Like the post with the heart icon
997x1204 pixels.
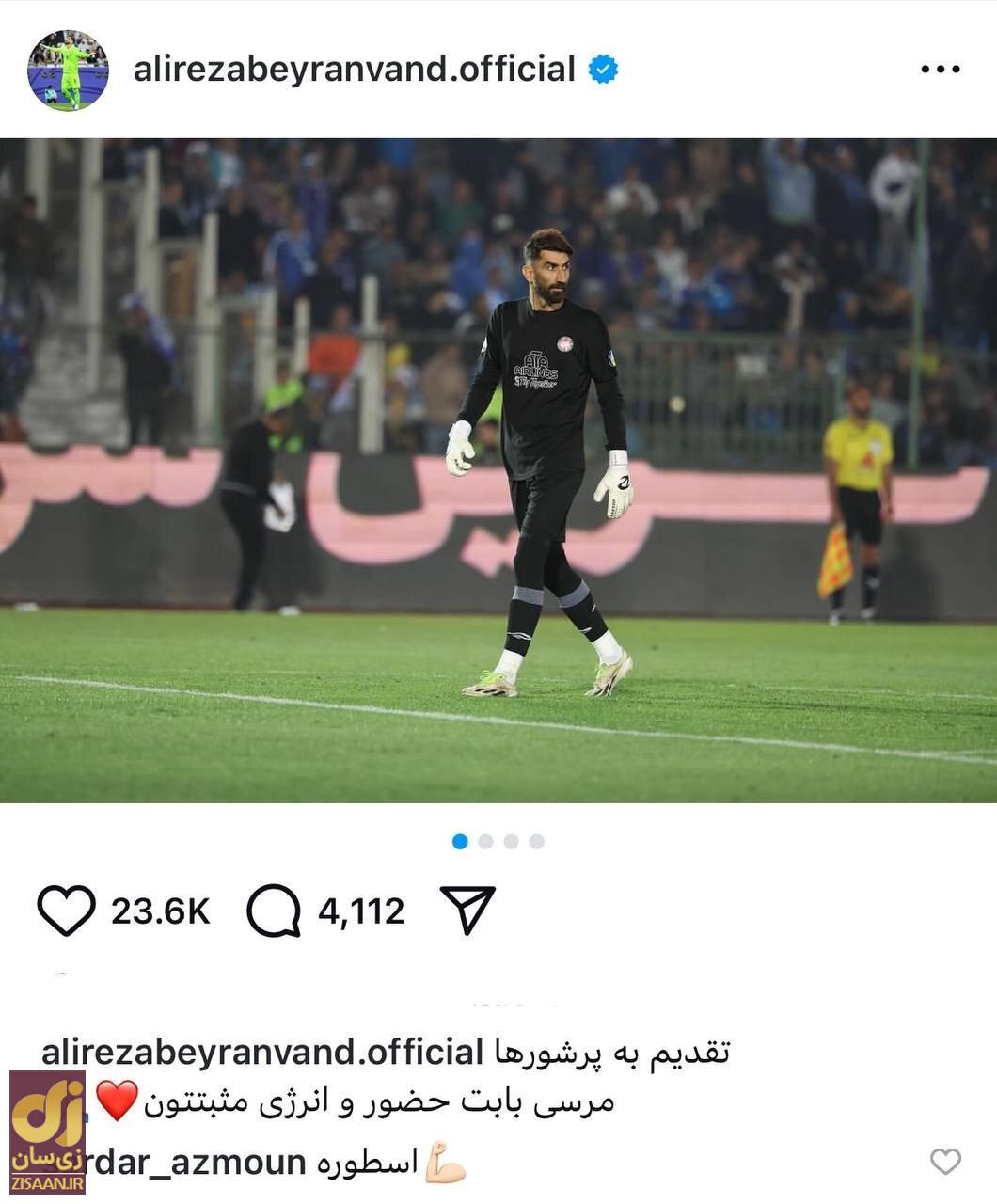pos(67,911)
